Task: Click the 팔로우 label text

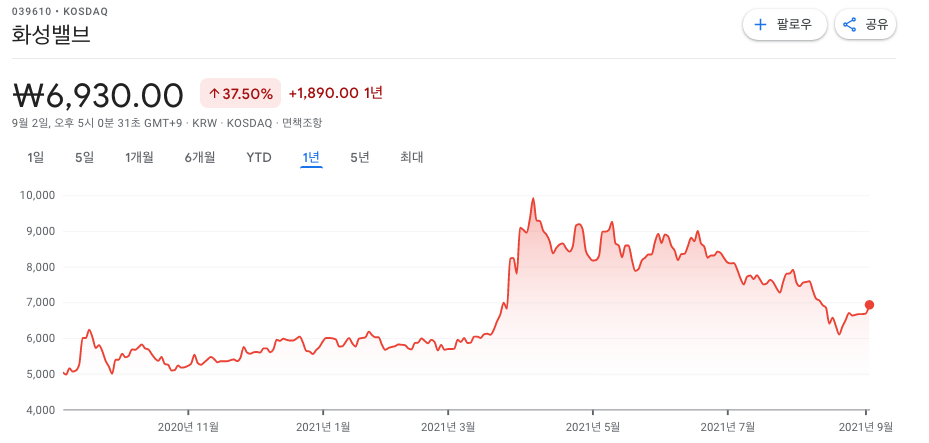Action: 794,24
